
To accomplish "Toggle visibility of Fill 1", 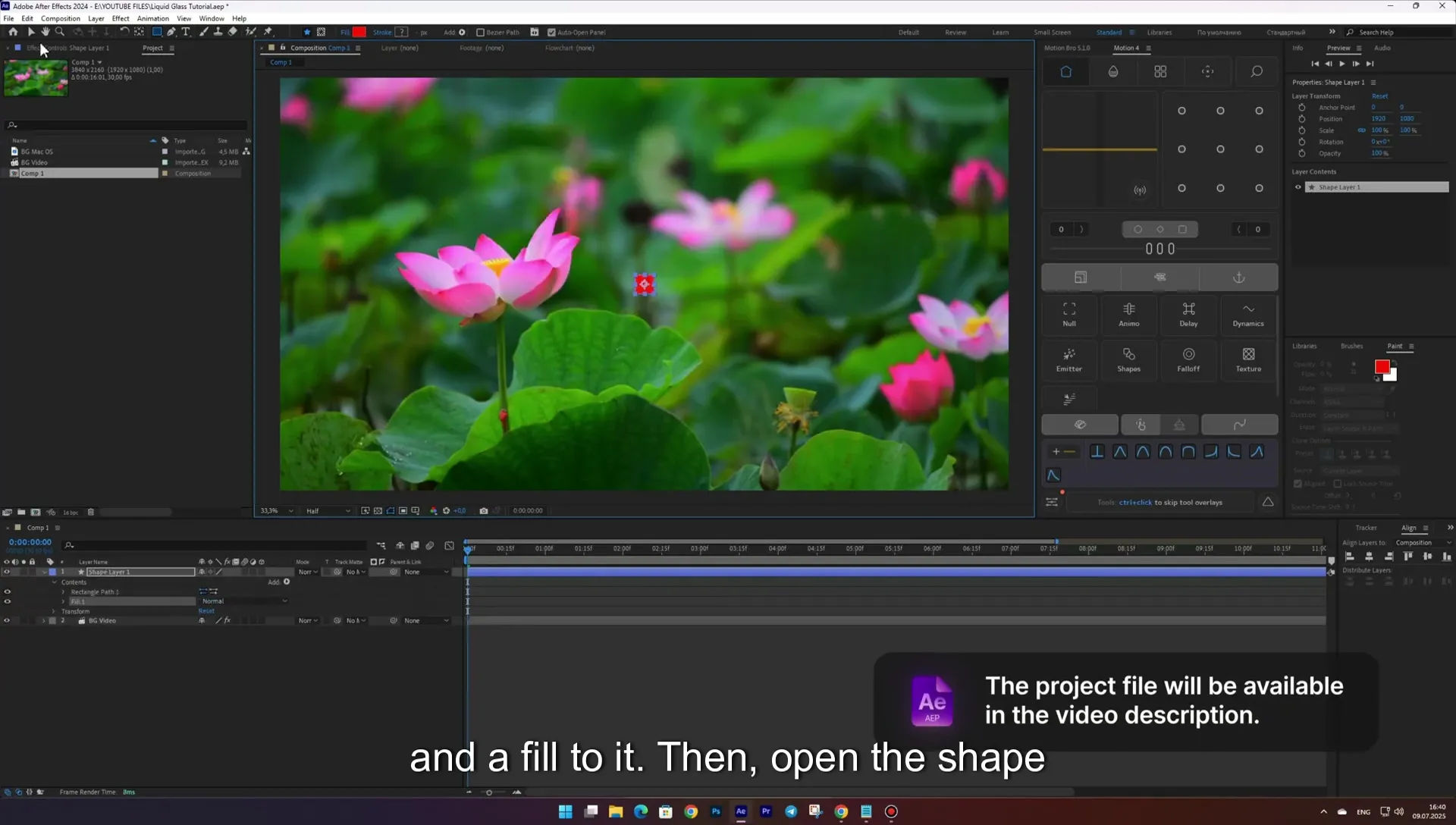I will click(x=7, y=601).
